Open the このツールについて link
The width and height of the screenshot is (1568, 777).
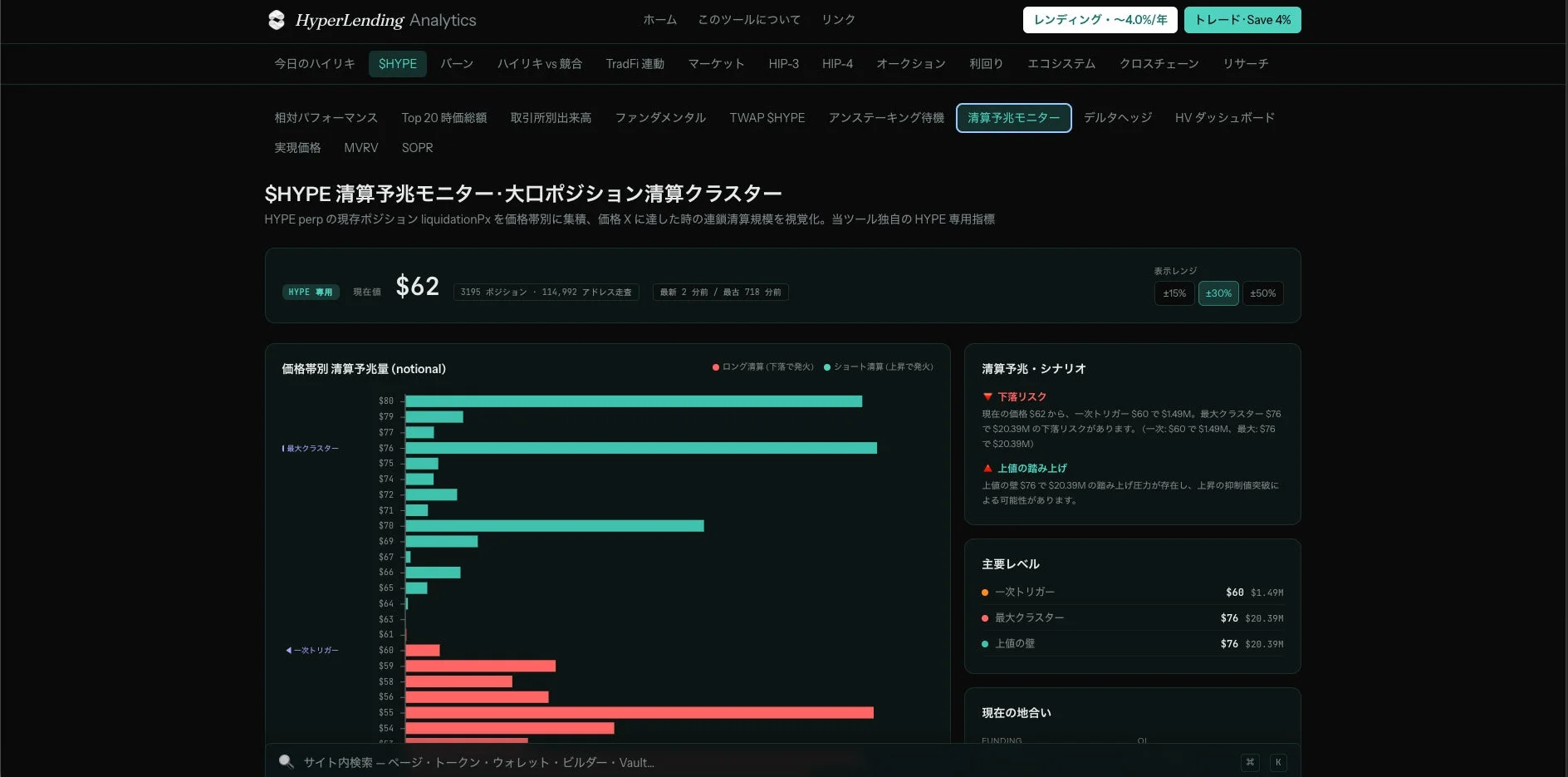click(x=749, y=20)
